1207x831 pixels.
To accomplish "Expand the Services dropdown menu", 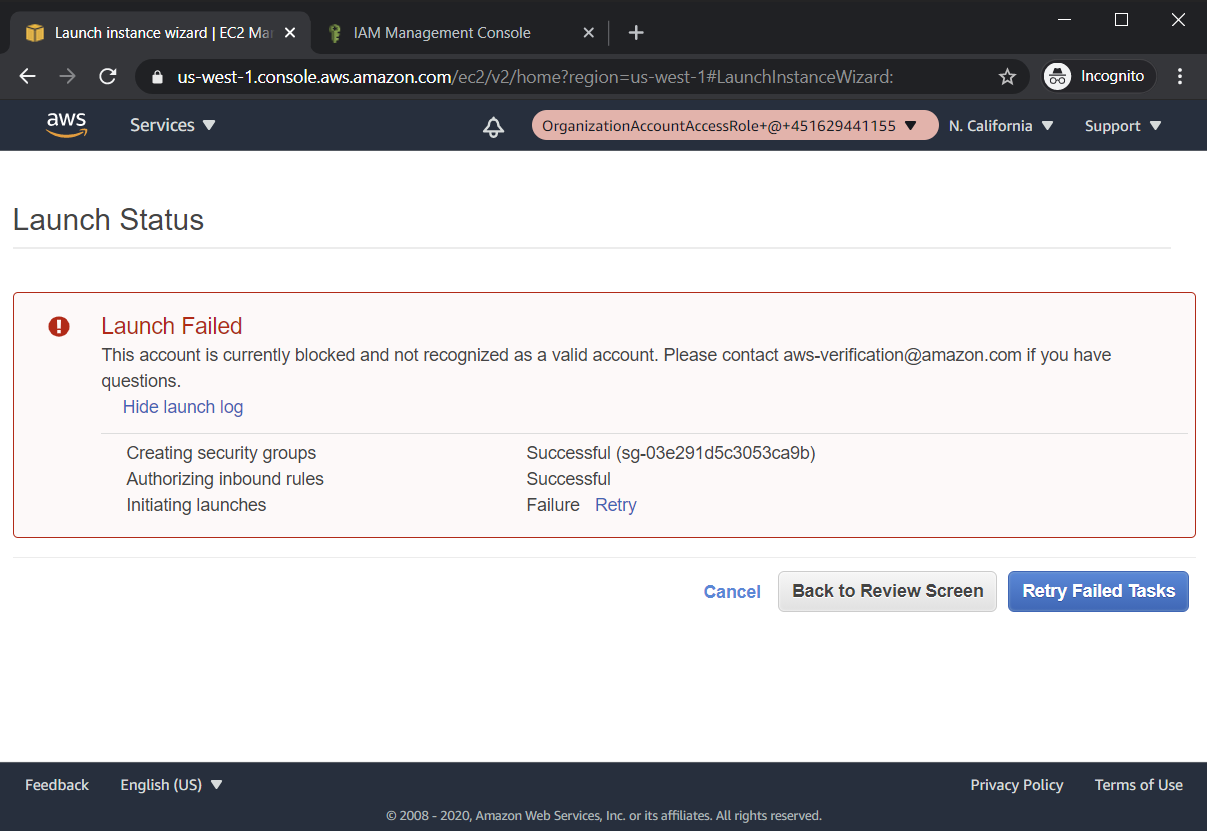I will coord(172,125).
